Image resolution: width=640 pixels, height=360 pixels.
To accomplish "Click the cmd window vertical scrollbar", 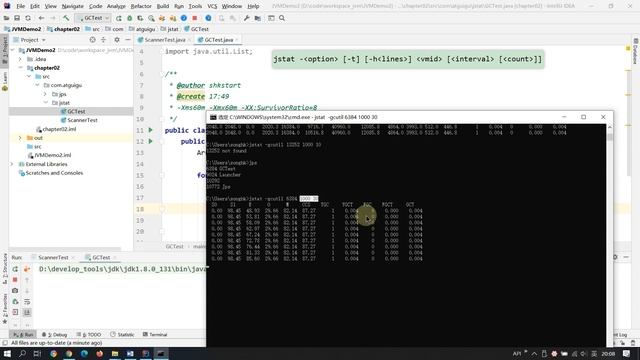I will pos(609,235).
